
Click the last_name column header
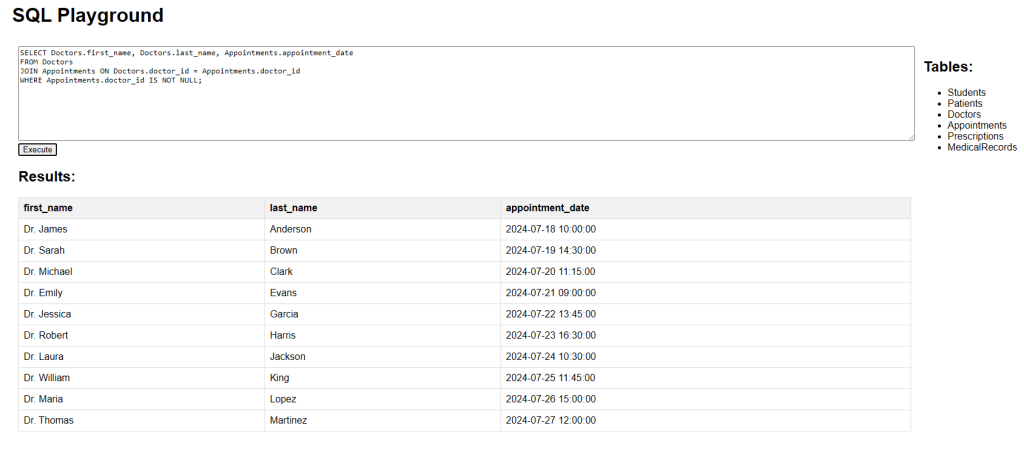(x=383, y=208)
